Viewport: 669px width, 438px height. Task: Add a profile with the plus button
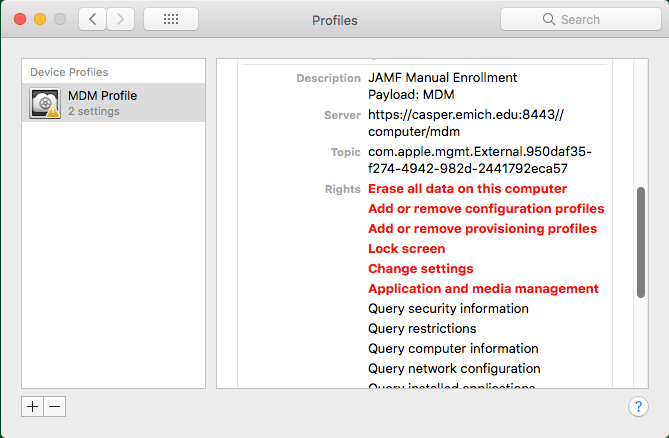[x=32, y=406]
